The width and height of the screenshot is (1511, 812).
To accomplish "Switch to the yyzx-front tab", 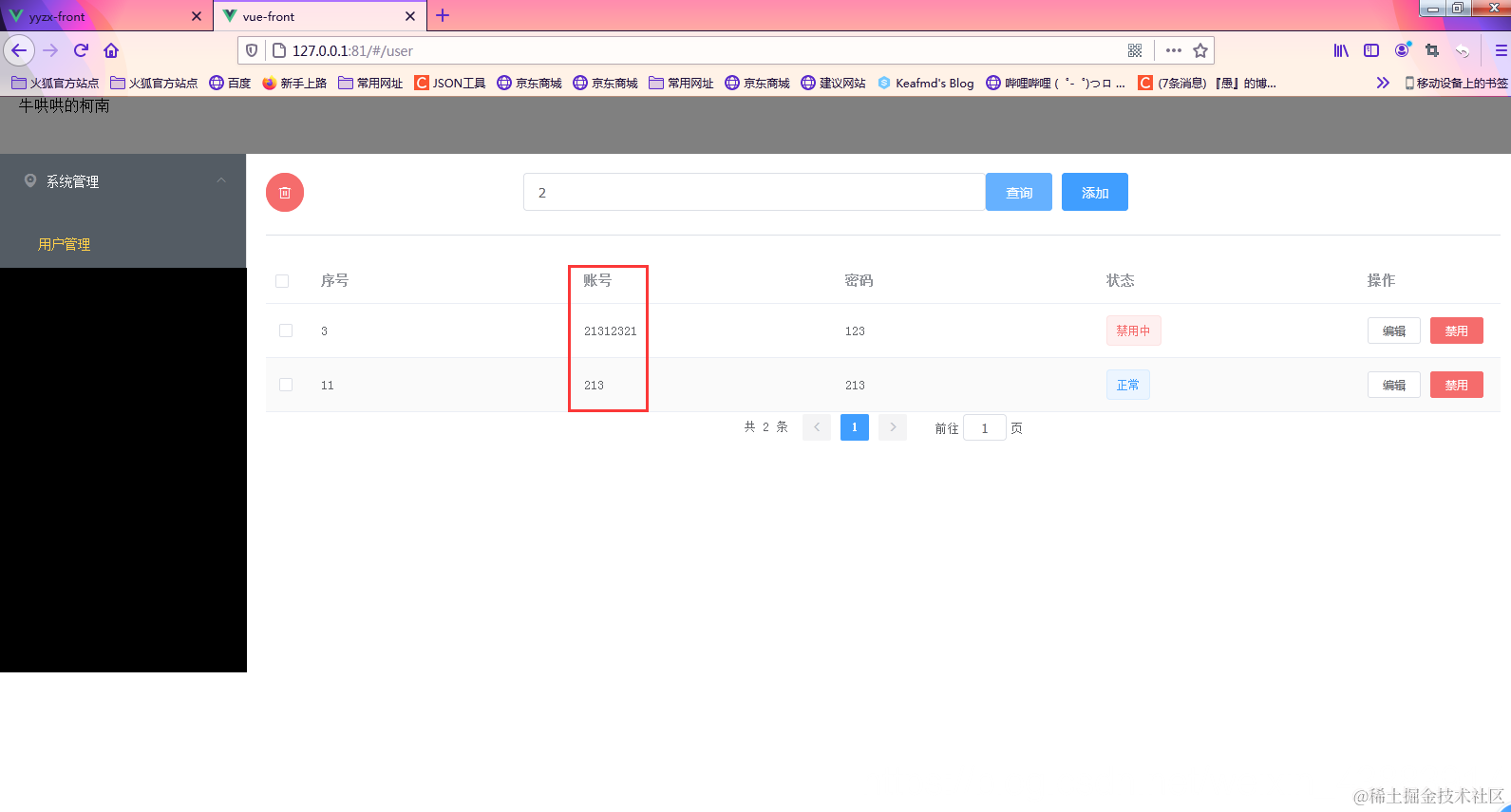I will click(x=104, y=16).
